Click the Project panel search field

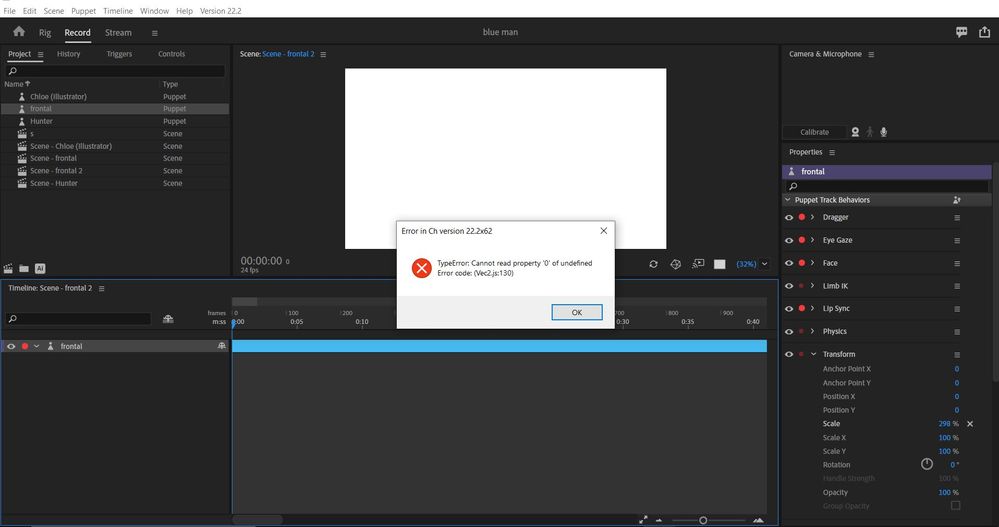click(x=115, y=71)
